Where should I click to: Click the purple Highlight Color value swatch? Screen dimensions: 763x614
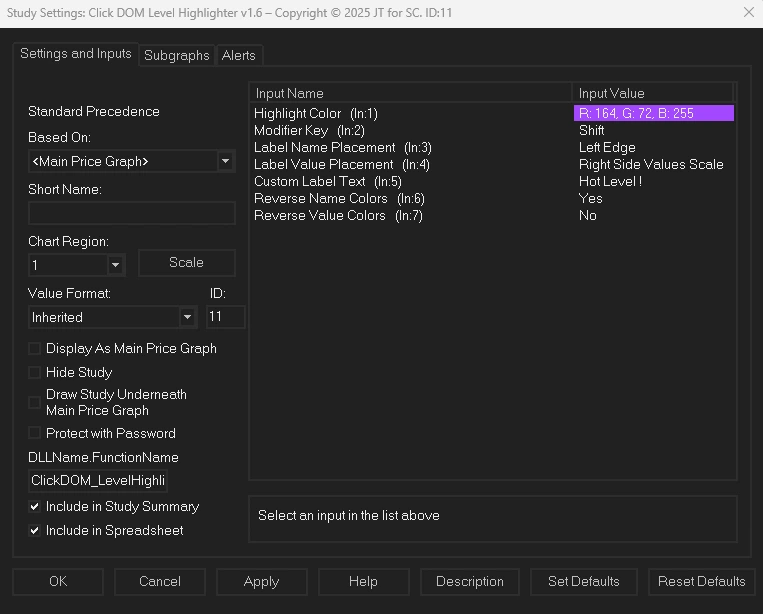coord(654,113)
